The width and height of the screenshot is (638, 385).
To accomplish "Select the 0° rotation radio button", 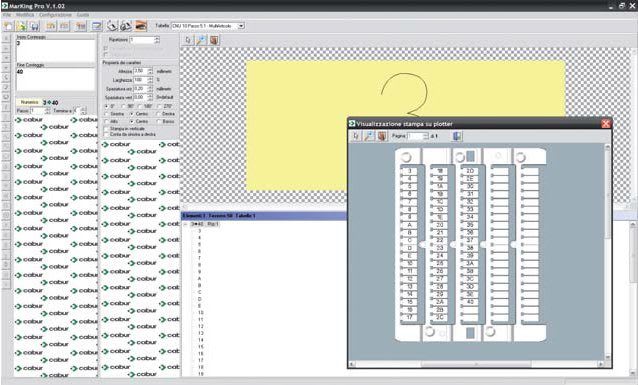I will coord(107,106).
